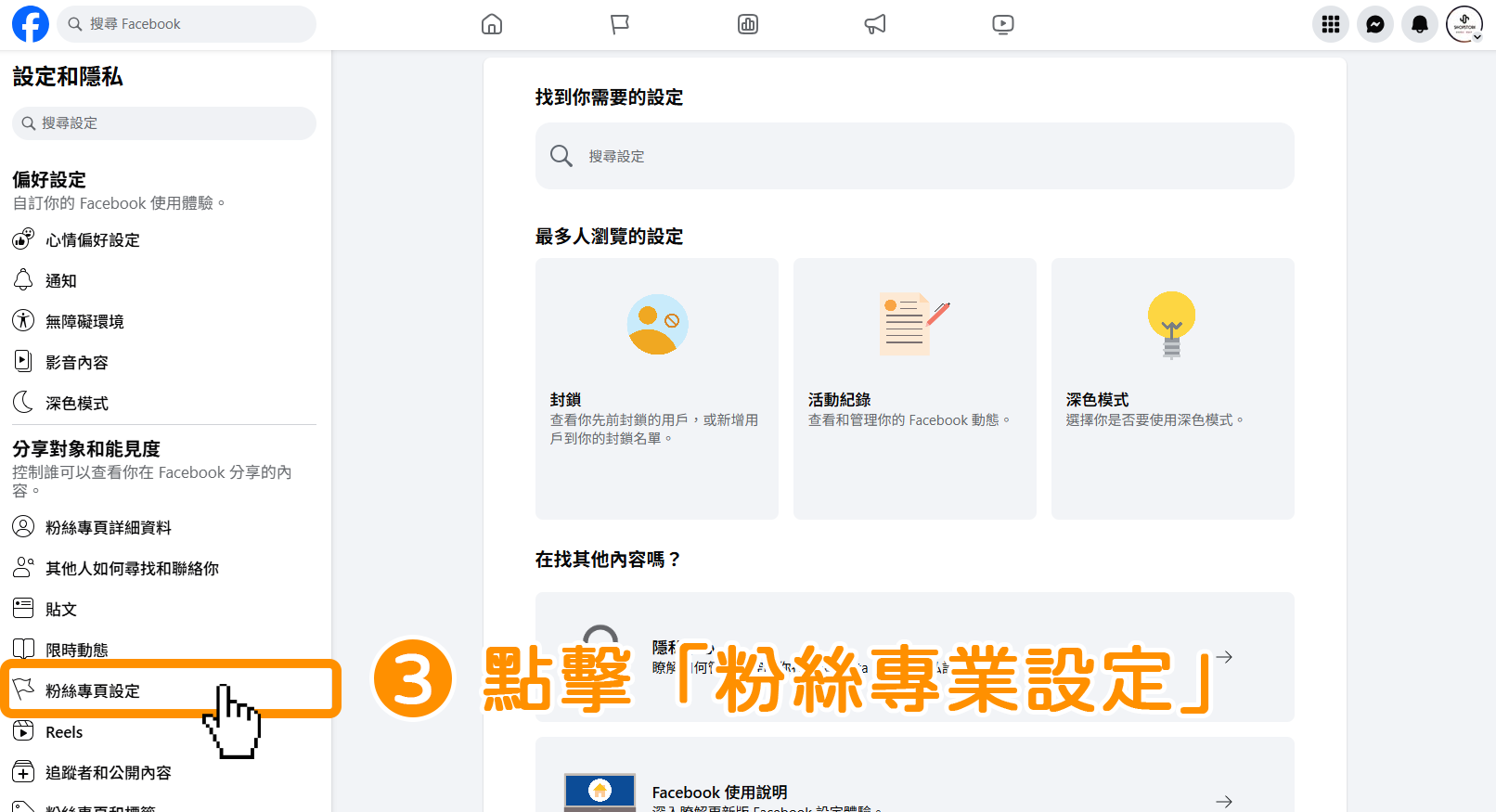Click the 搜尋 Facebook search box
The height and width of the screenshot is (812, 1496).
187,24
